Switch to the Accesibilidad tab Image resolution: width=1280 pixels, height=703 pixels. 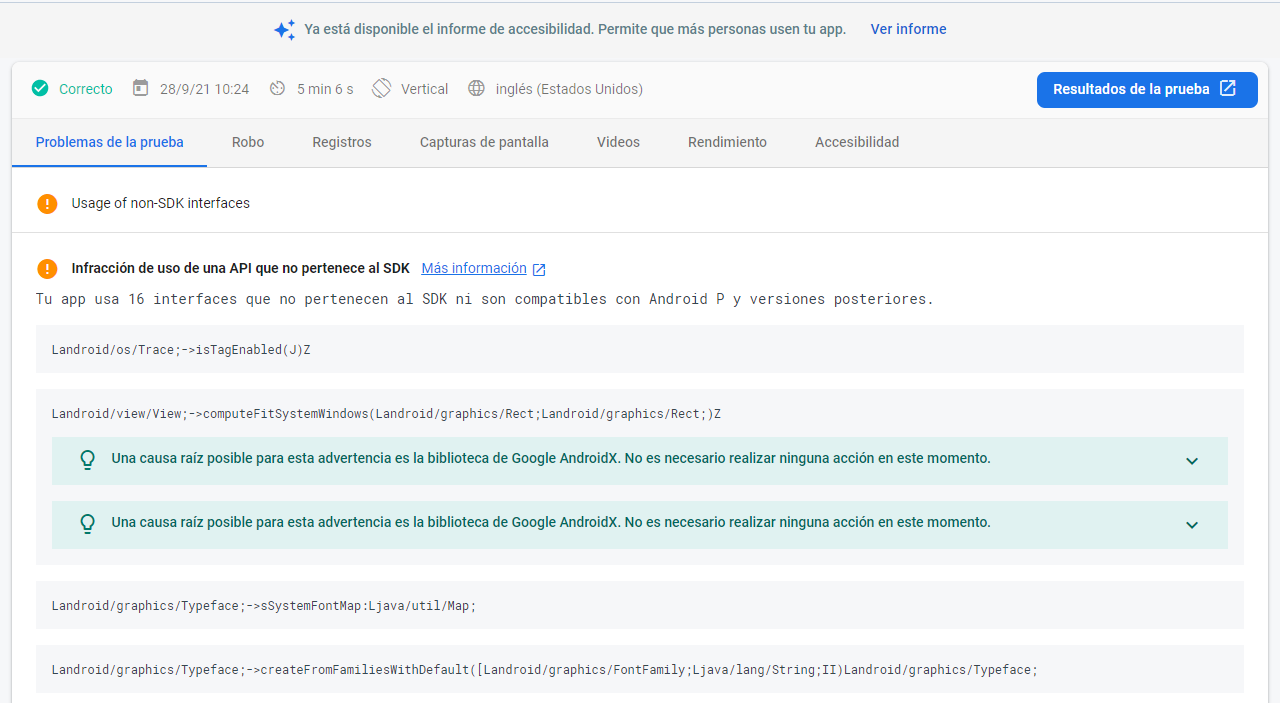pyautogui.click(x=856, y=142)
